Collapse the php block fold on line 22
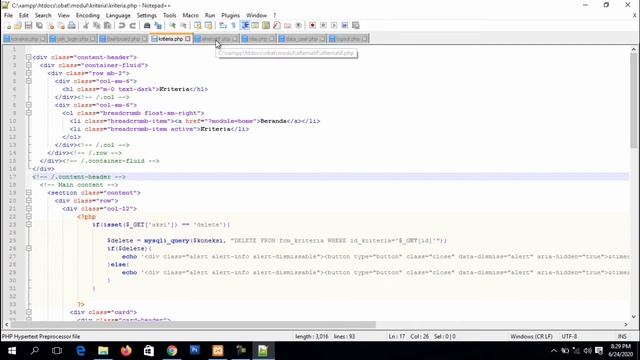 coord(29,217)
